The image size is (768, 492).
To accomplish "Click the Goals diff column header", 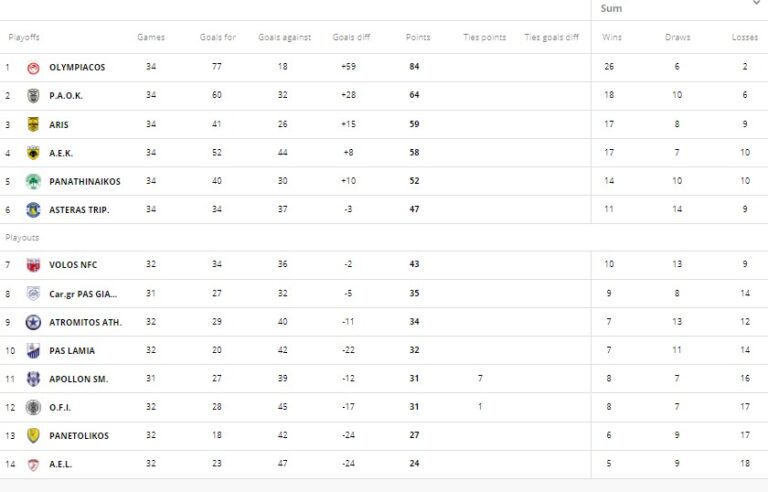I will click(x=351, y=37).
